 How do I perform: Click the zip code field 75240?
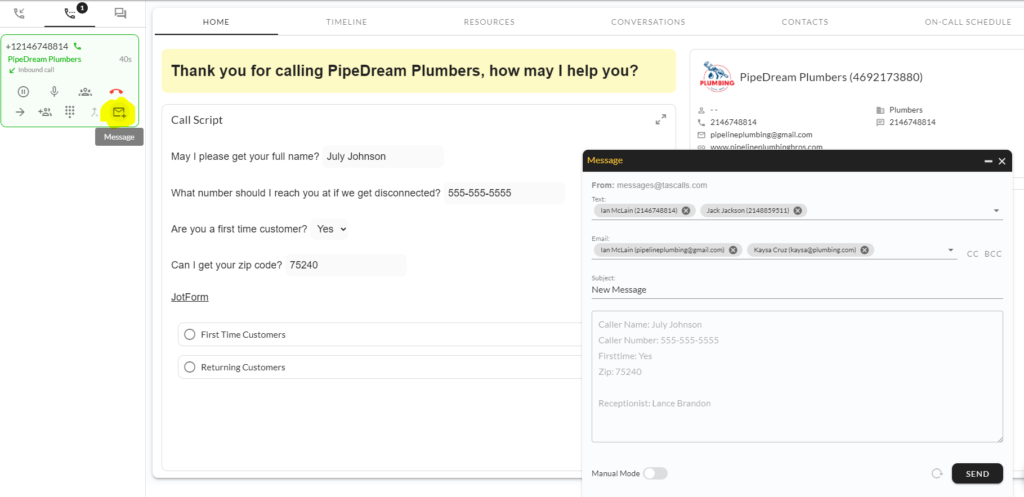[345, 265]
